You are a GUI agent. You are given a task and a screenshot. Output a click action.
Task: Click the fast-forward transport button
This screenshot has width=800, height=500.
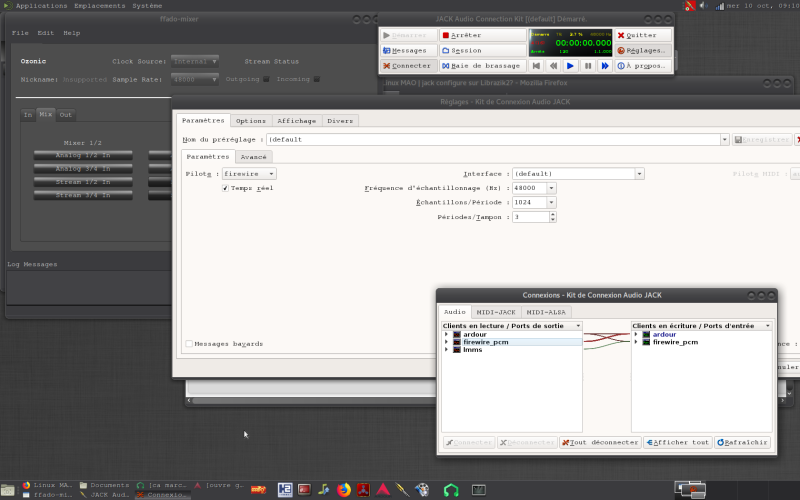tap(605, 66)
